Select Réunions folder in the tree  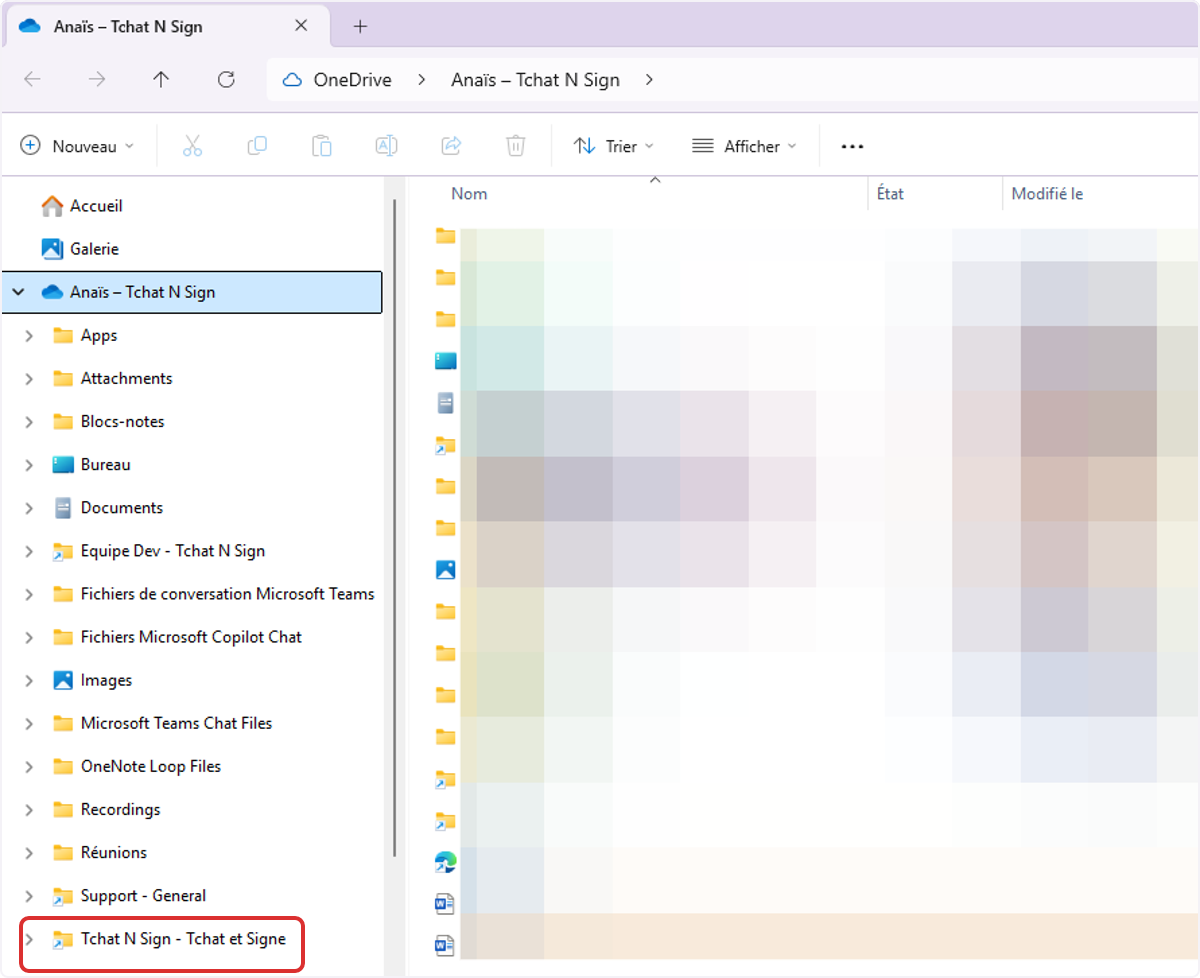pos(113,853)
